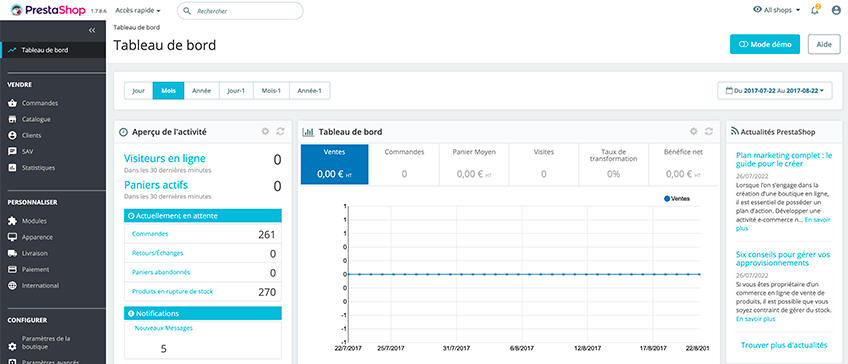The image size is (848, 364).
Task: Select the Jour period tab
Action: [x=138, y=91]
